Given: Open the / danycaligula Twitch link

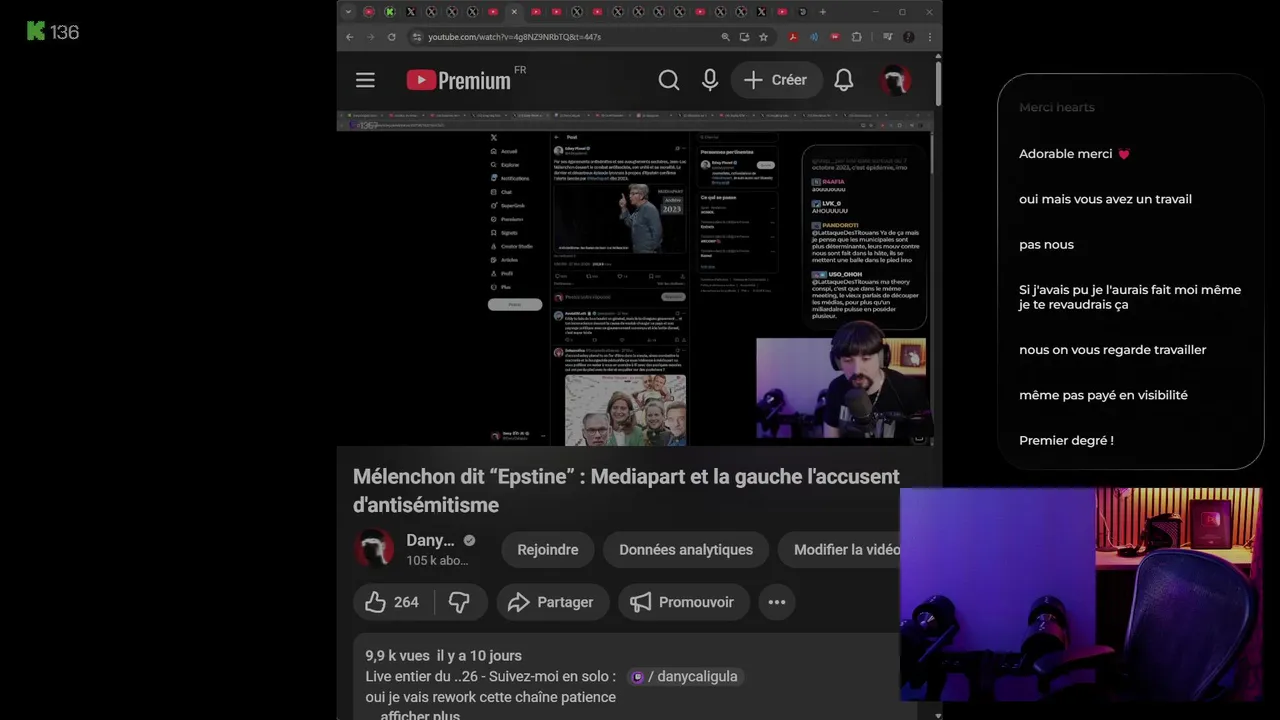Looking at the screenshot, I should (x=686, y=677).
